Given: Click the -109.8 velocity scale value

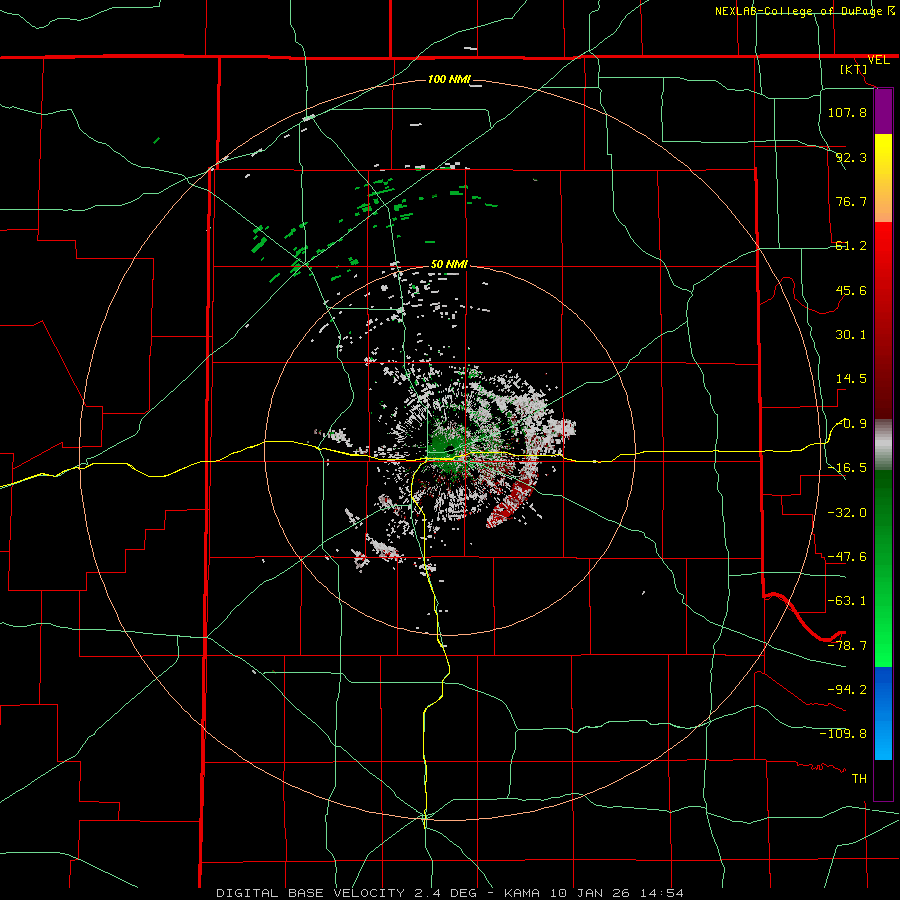Looking at the screenshot, I should point(843,734).
